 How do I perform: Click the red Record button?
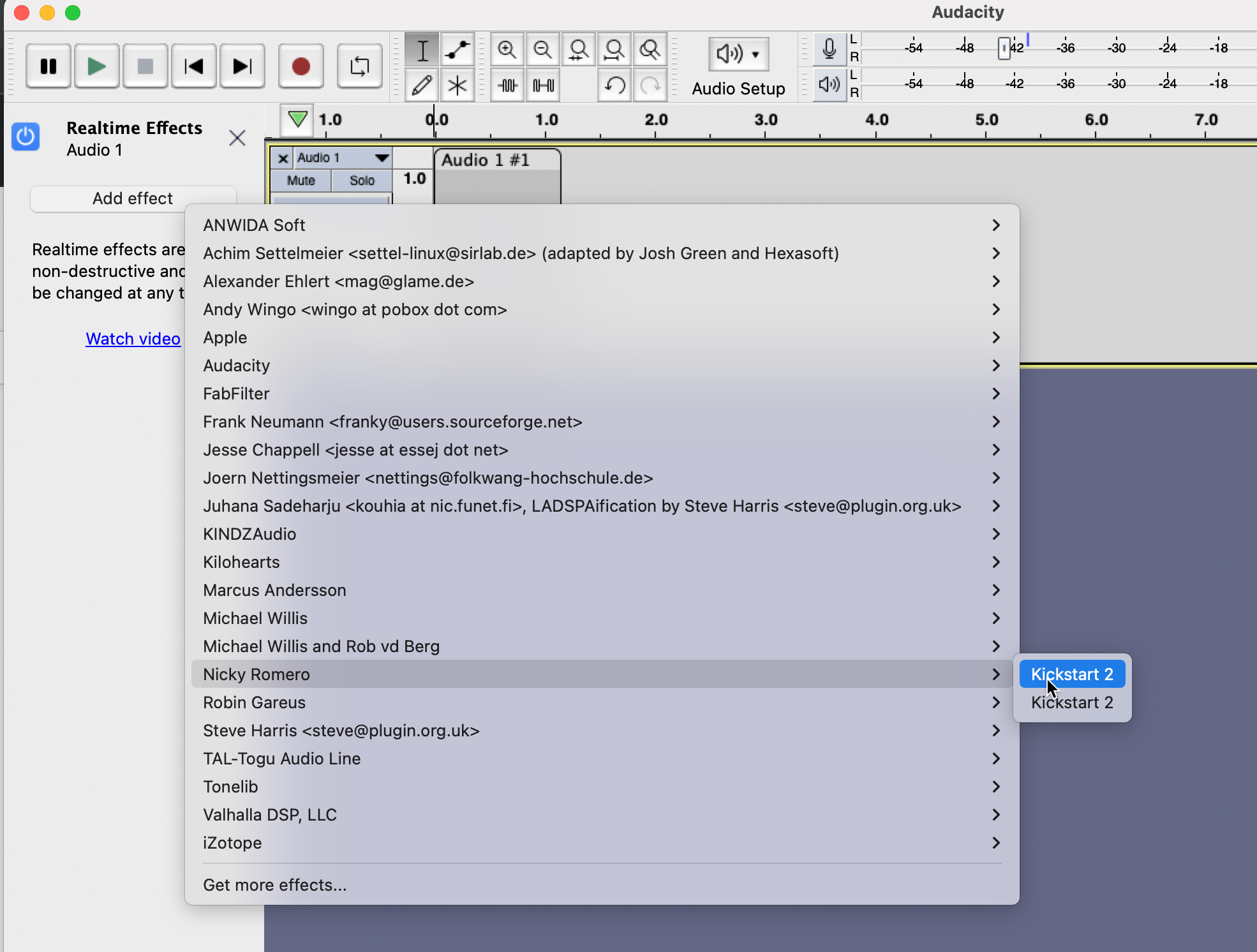point(301,66)
